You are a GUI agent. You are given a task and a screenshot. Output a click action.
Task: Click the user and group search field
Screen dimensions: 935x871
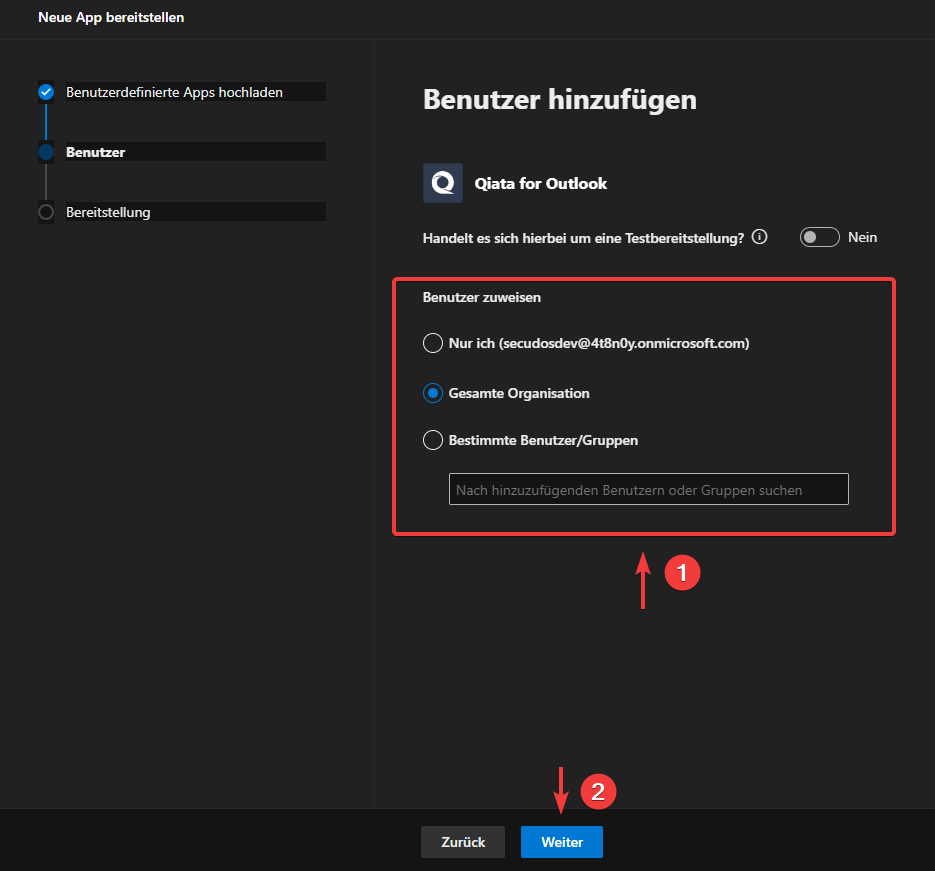click(x=648, y=488)
